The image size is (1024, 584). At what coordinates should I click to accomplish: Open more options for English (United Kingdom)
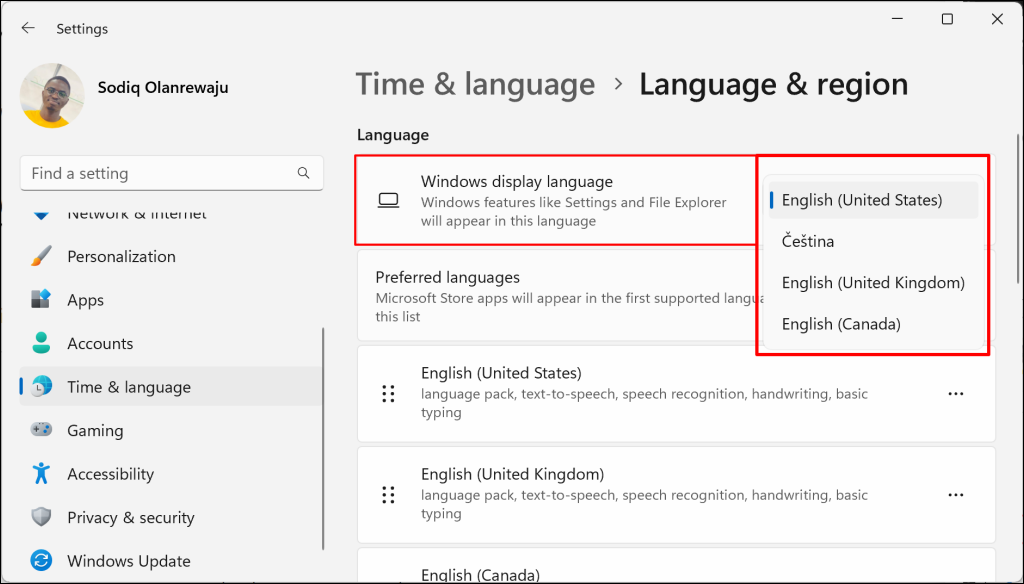[x=955, y=495]
